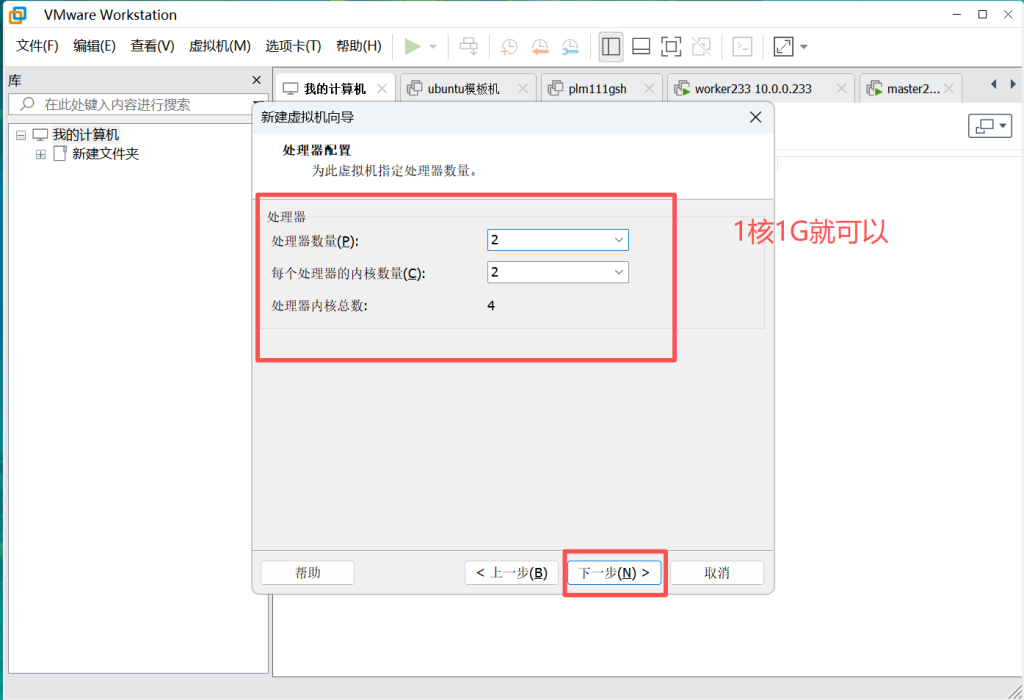This screenshot has height=700, width=1024.
Task: Open the processor count dropdown
Action: pyautogui.click(x=619, y=240)
